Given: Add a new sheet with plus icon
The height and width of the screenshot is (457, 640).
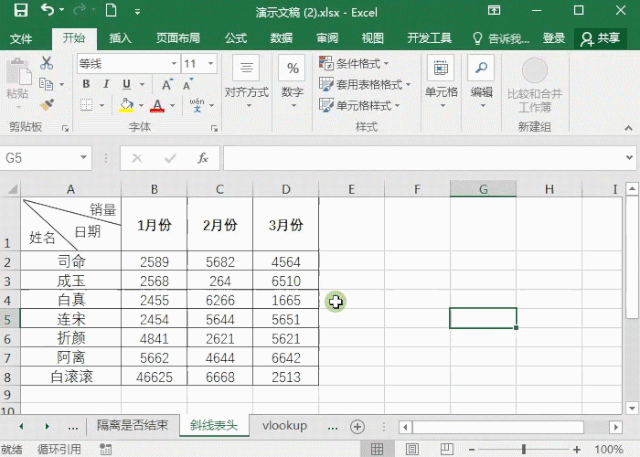Looking at the screenshot, I should (357, 427).
